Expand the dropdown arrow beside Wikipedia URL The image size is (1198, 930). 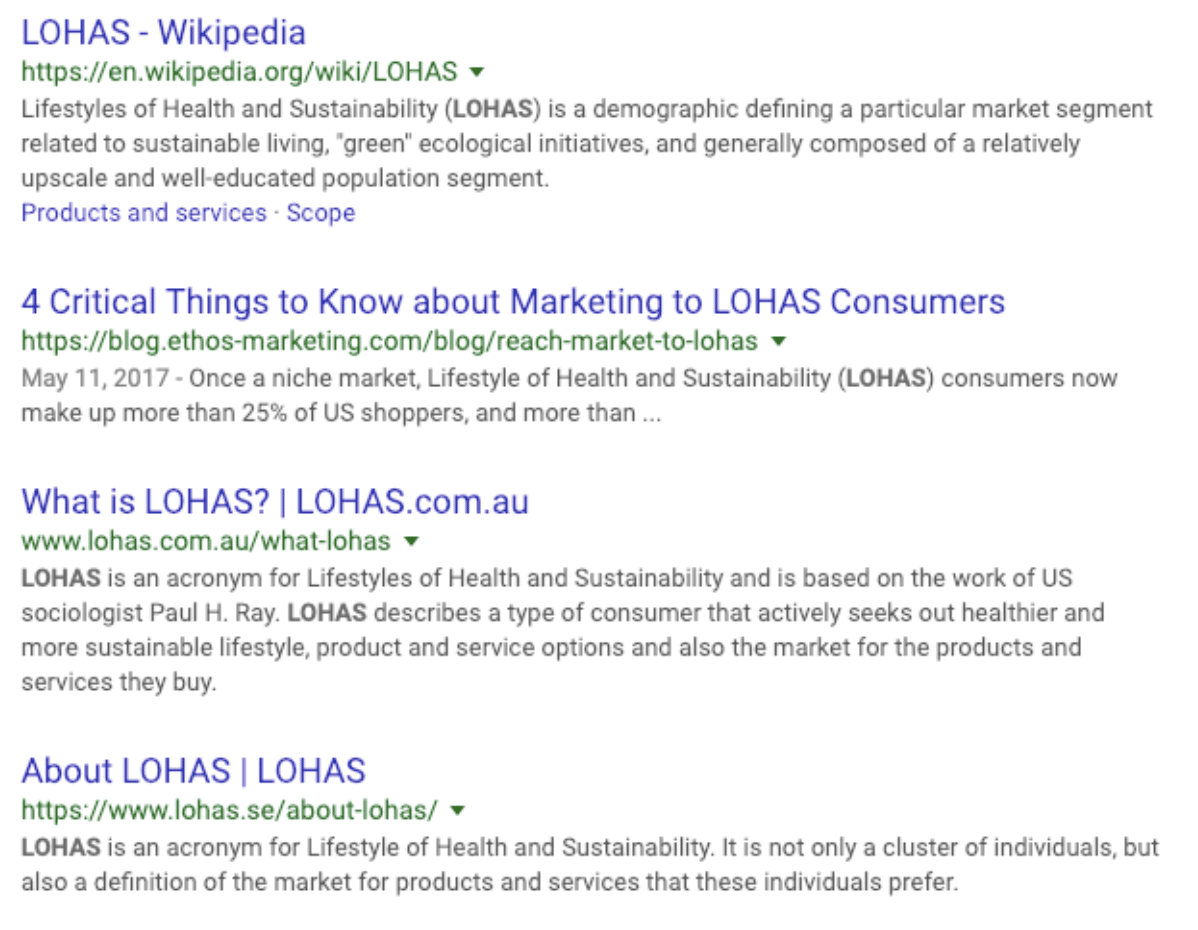(x=477, y=72)
